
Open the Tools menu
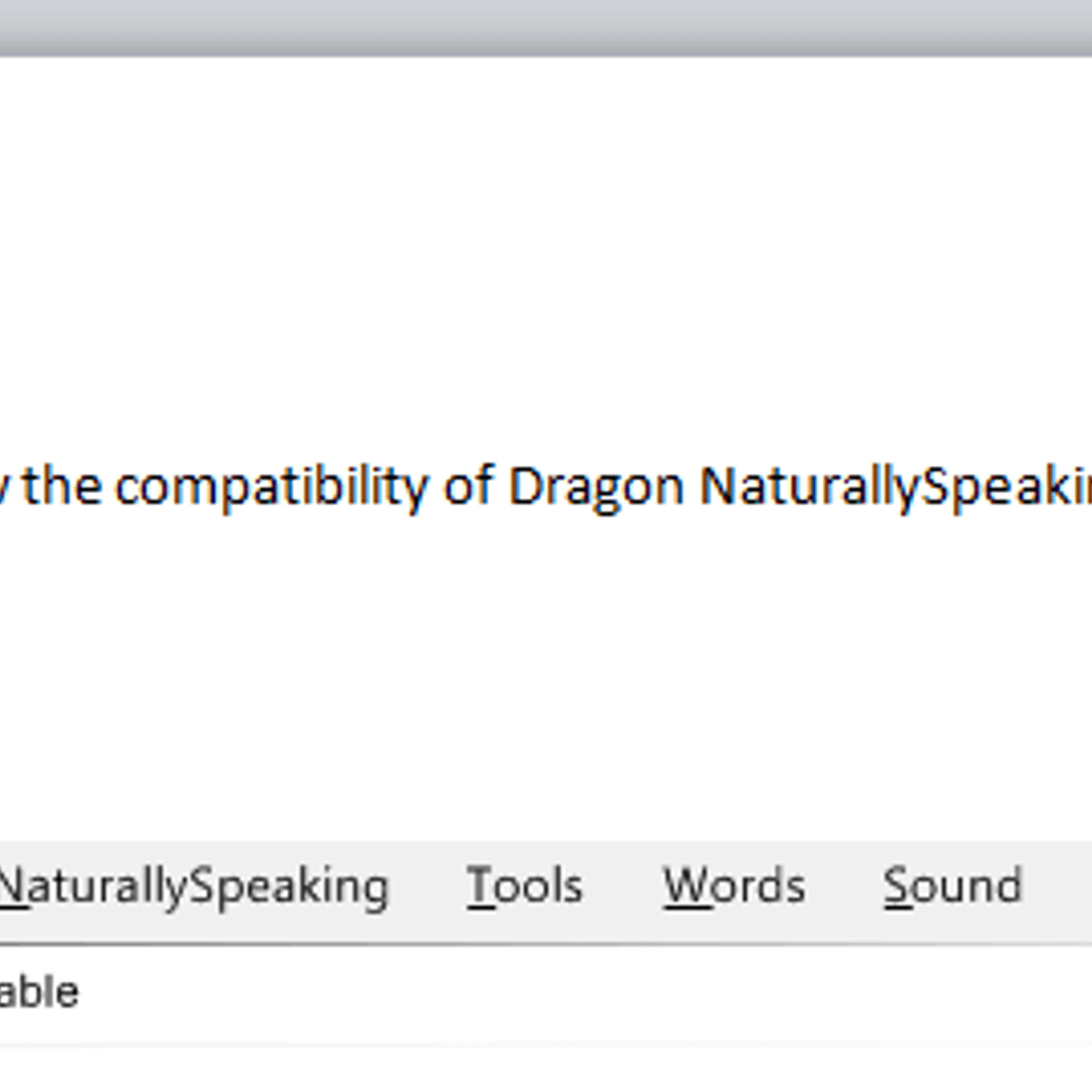525,885
